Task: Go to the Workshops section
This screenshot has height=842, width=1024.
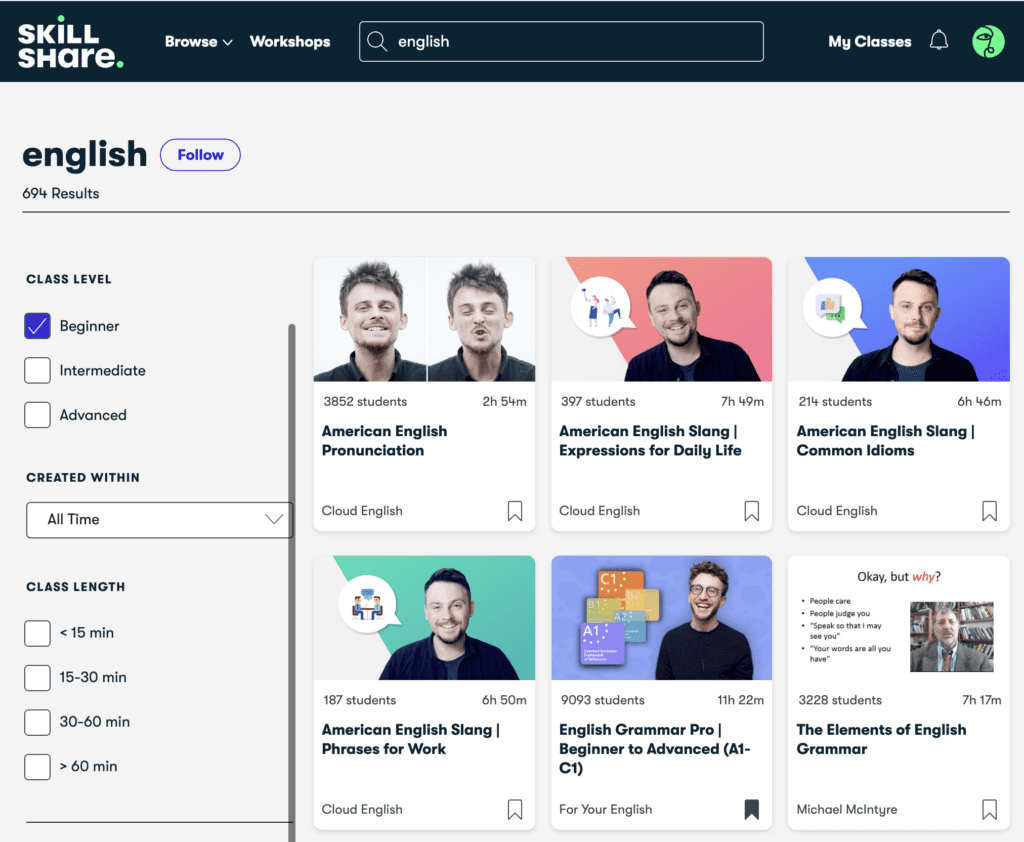Action: pyautogui.click(x=290, y=41)
